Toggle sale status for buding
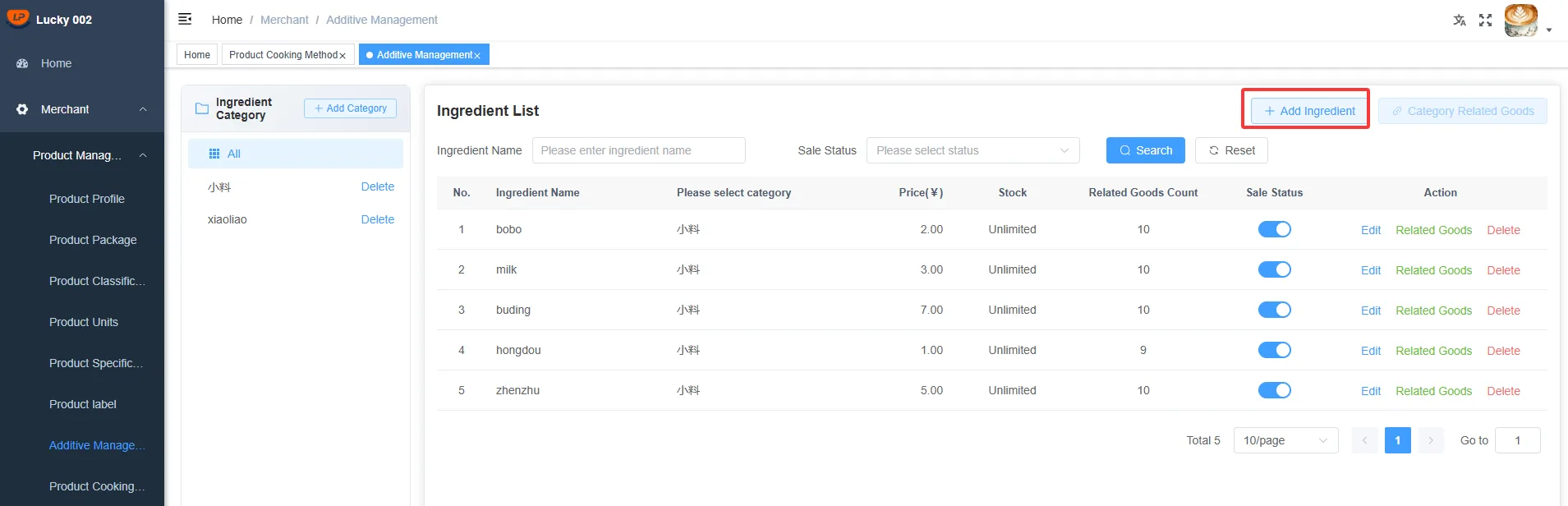Viewport: 1568px width, 506px height. click(x=1275, y=310)
